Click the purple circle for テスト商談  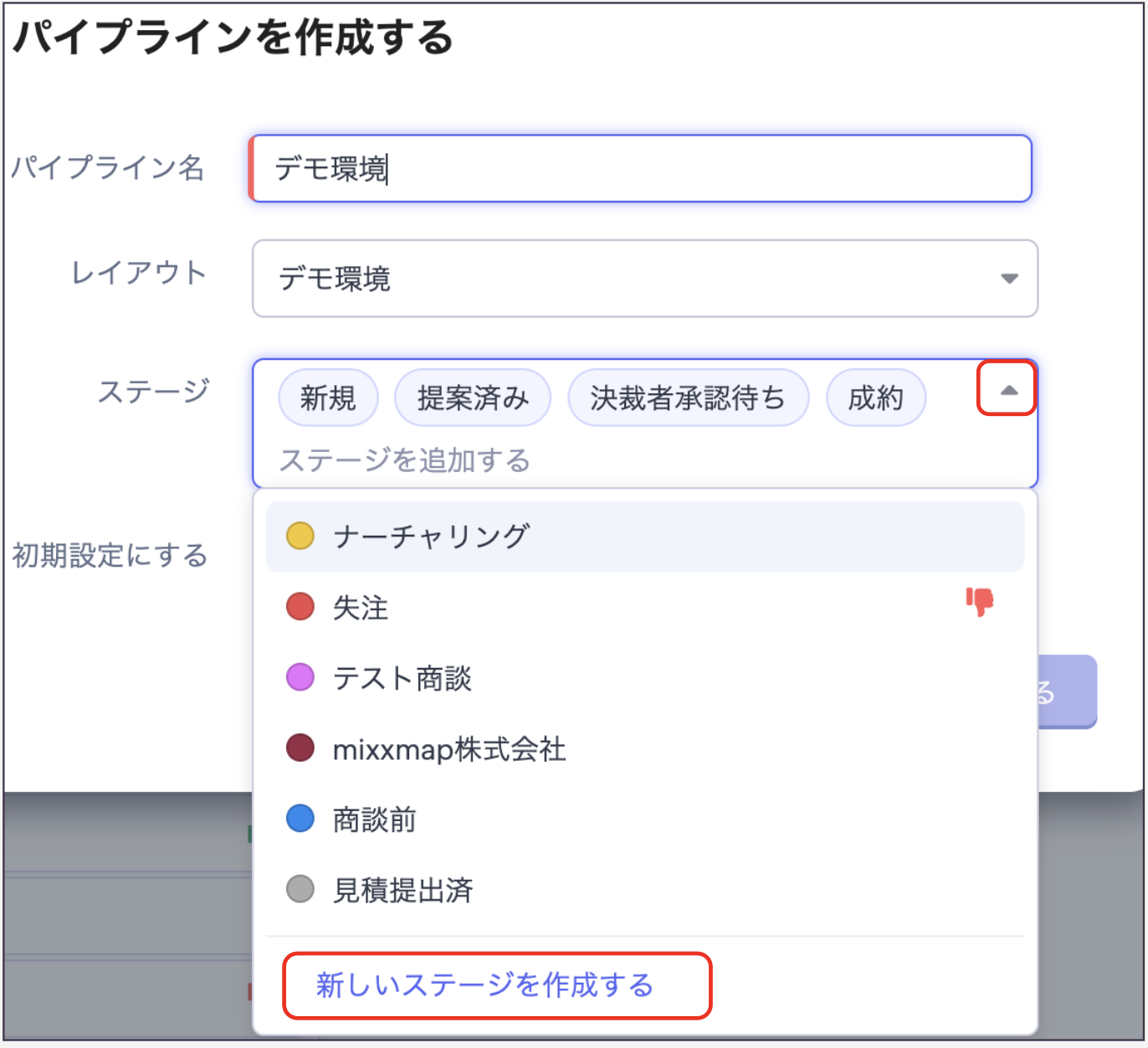pyautogui.click(x=300, y=677)
